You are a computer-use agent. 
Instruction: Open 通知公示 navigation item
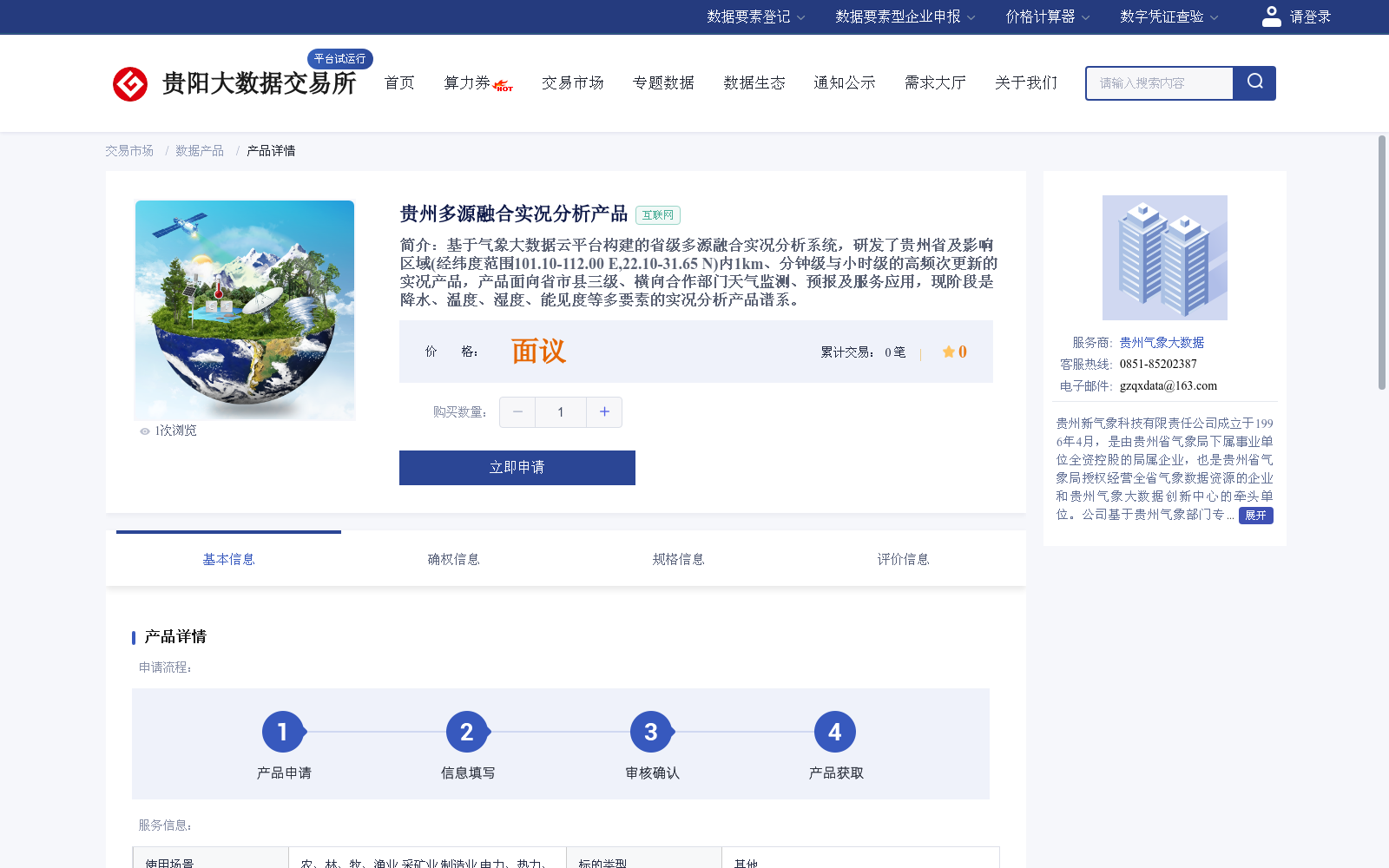(845, 83)
